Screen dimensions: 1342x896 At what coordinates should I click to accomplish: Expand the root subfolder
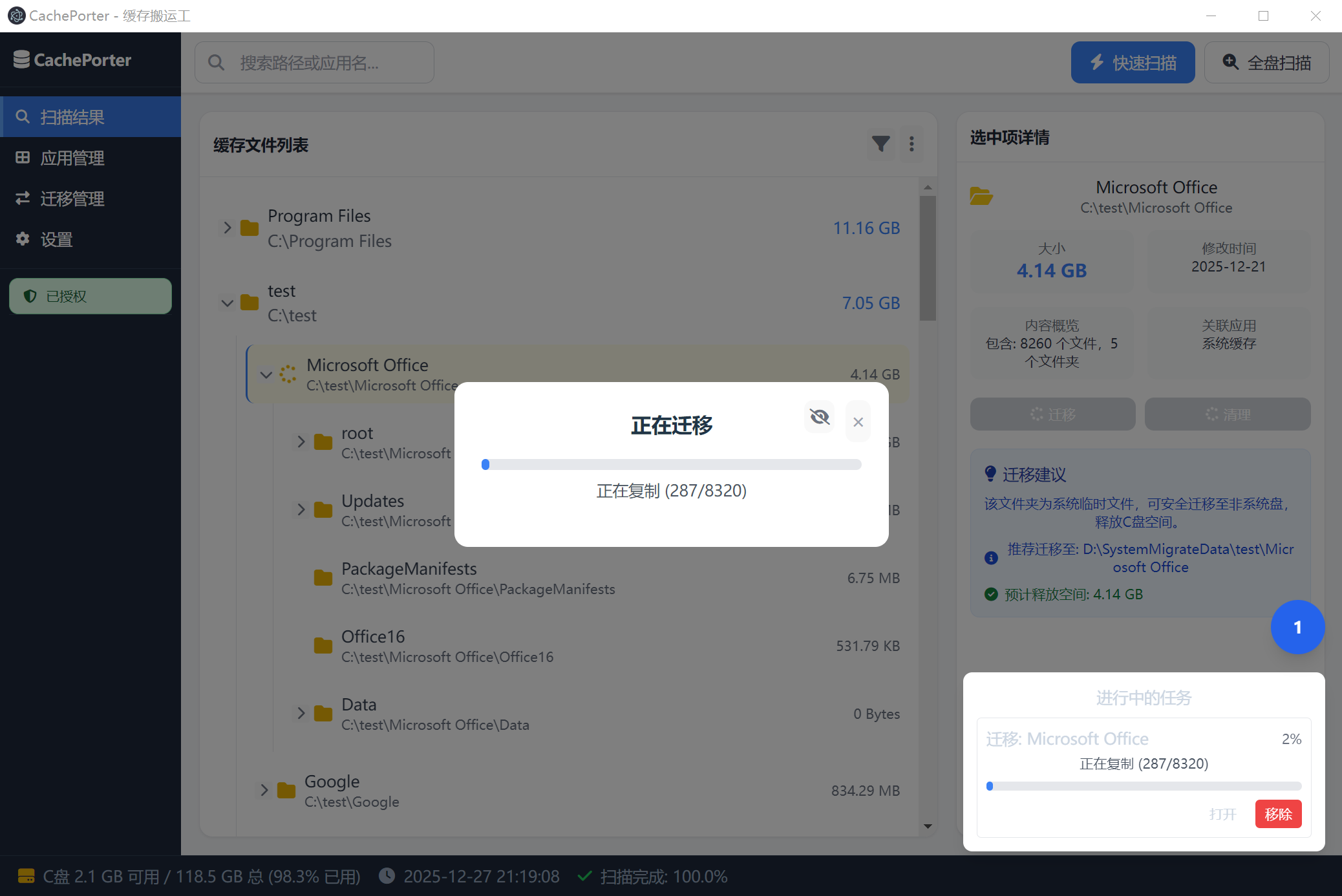301,442
